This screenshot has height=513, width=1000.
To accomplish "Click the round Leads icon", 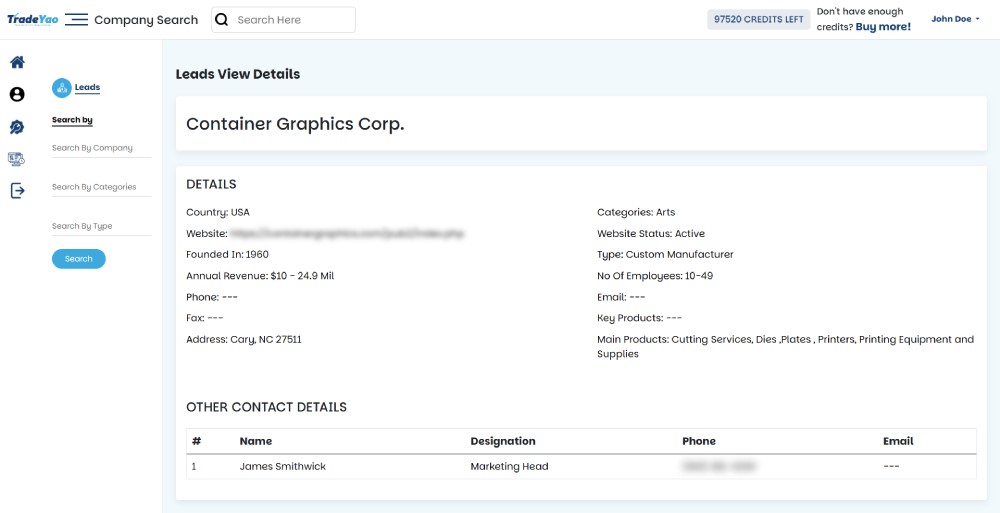I will 61,88.
